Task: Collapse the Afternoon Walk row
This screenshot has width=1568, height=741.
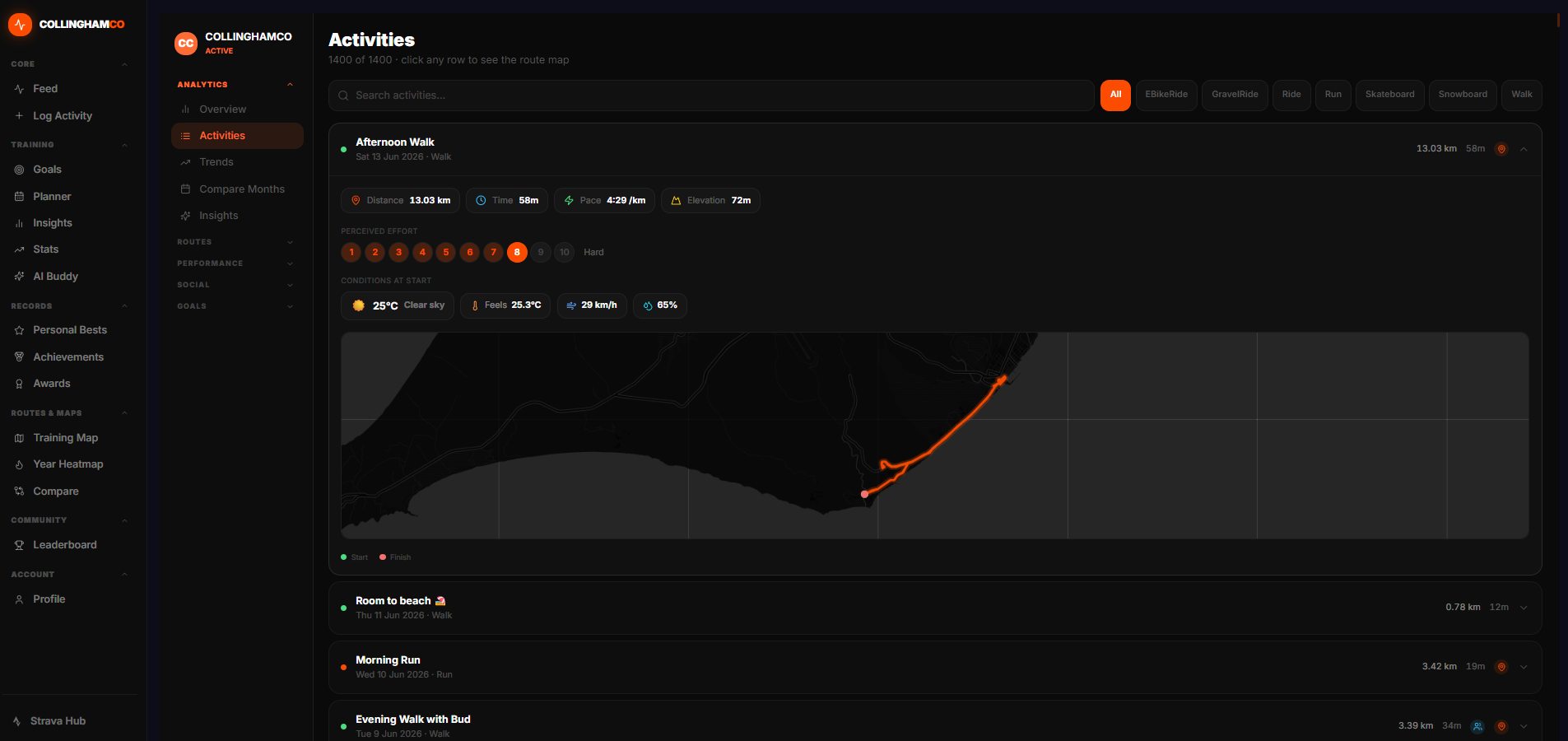Action: tap(1524, 149)
